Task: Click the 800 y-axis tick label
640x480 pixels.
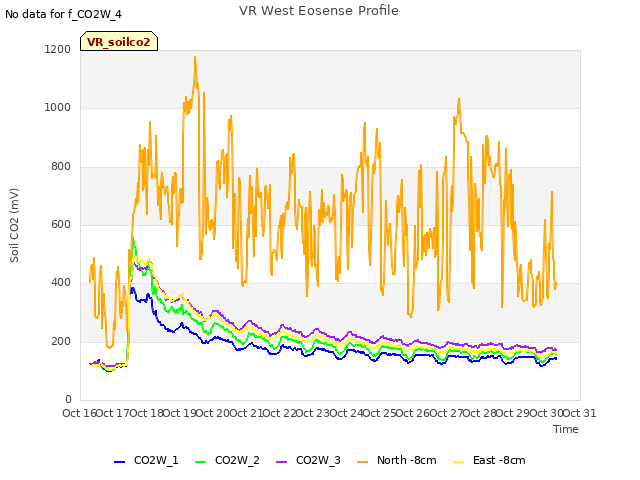Action: tap(61, 167)
